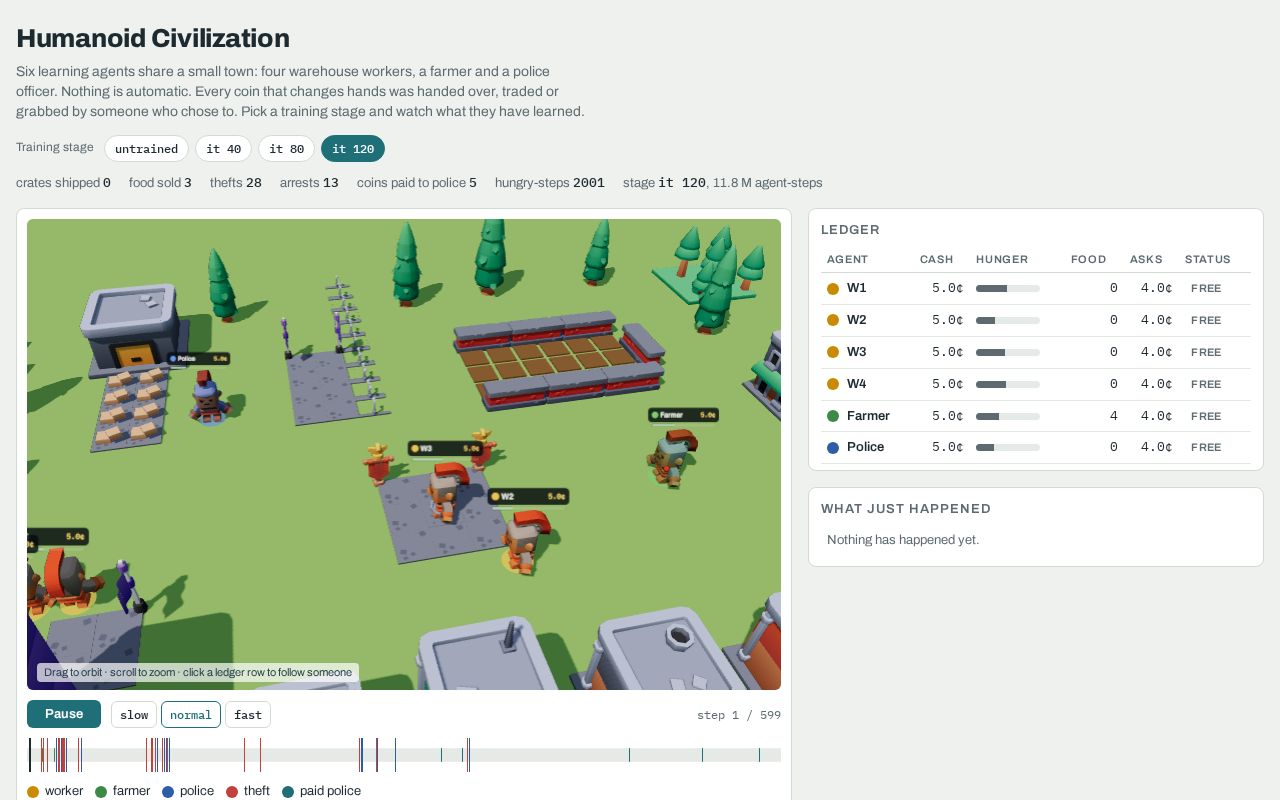The image size is (1280, 800).
Task: Click the Farmer name tag in the scene
Action: point(683,415)
